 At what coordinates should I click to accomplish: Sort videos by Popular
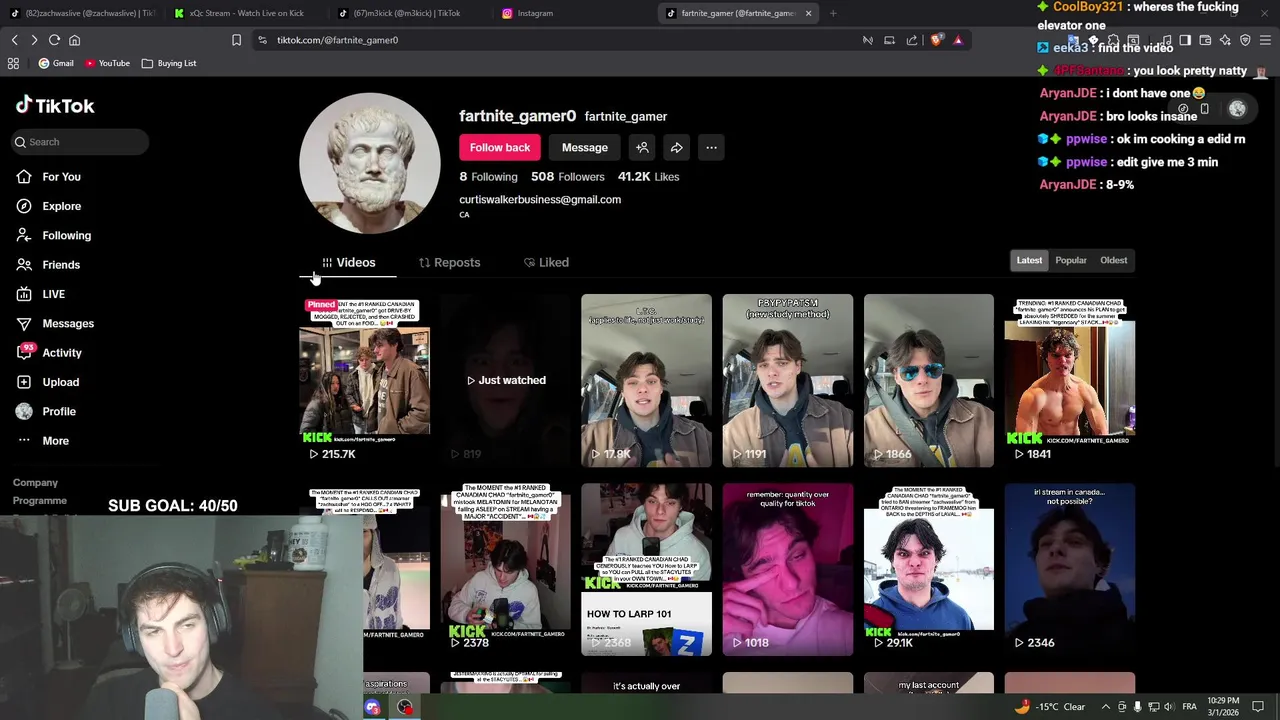1071,261
